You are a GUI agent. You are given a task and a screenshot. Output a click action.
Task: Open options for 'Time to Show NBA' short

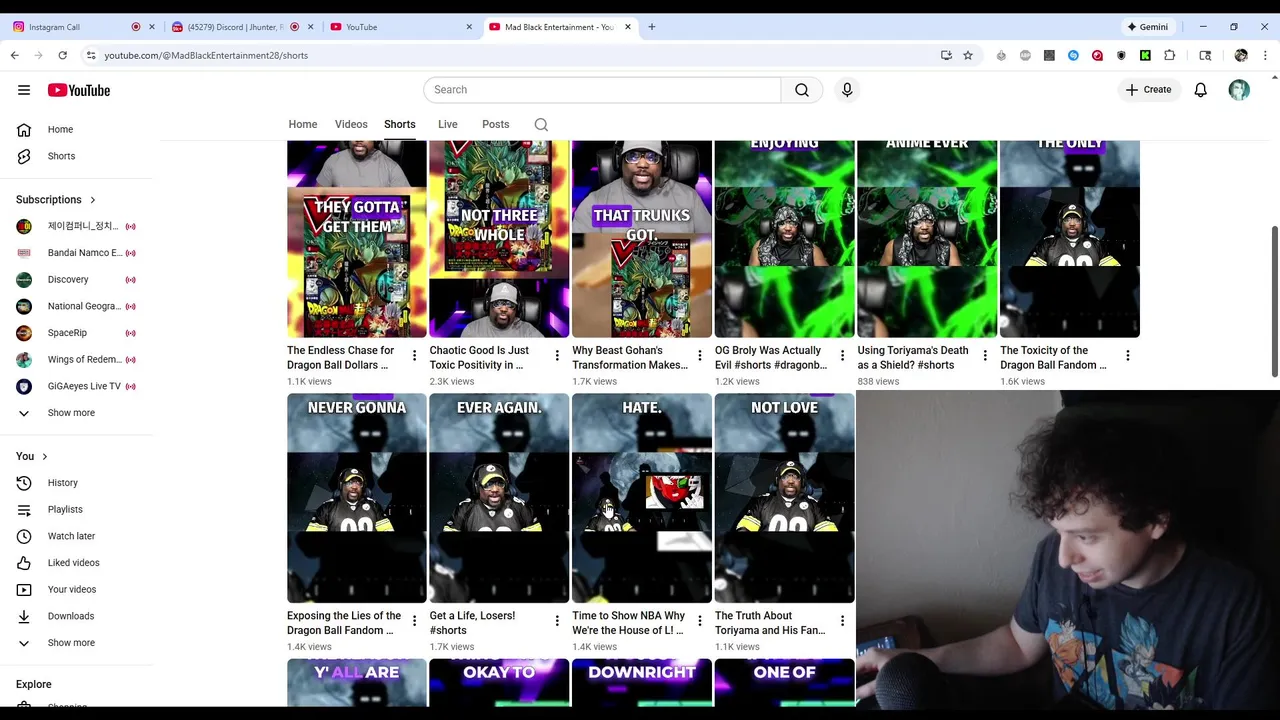coord(700,621)
